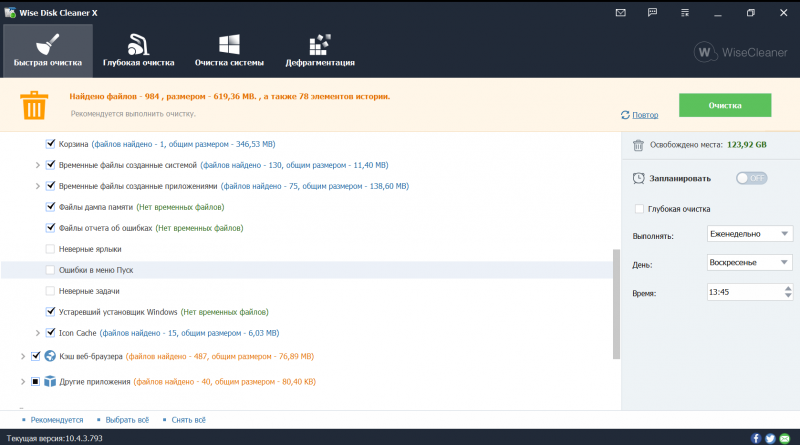Click the Неверные ярлыки label
The width and height of the screenshot is (800, 445).
(x=90, y=249)
